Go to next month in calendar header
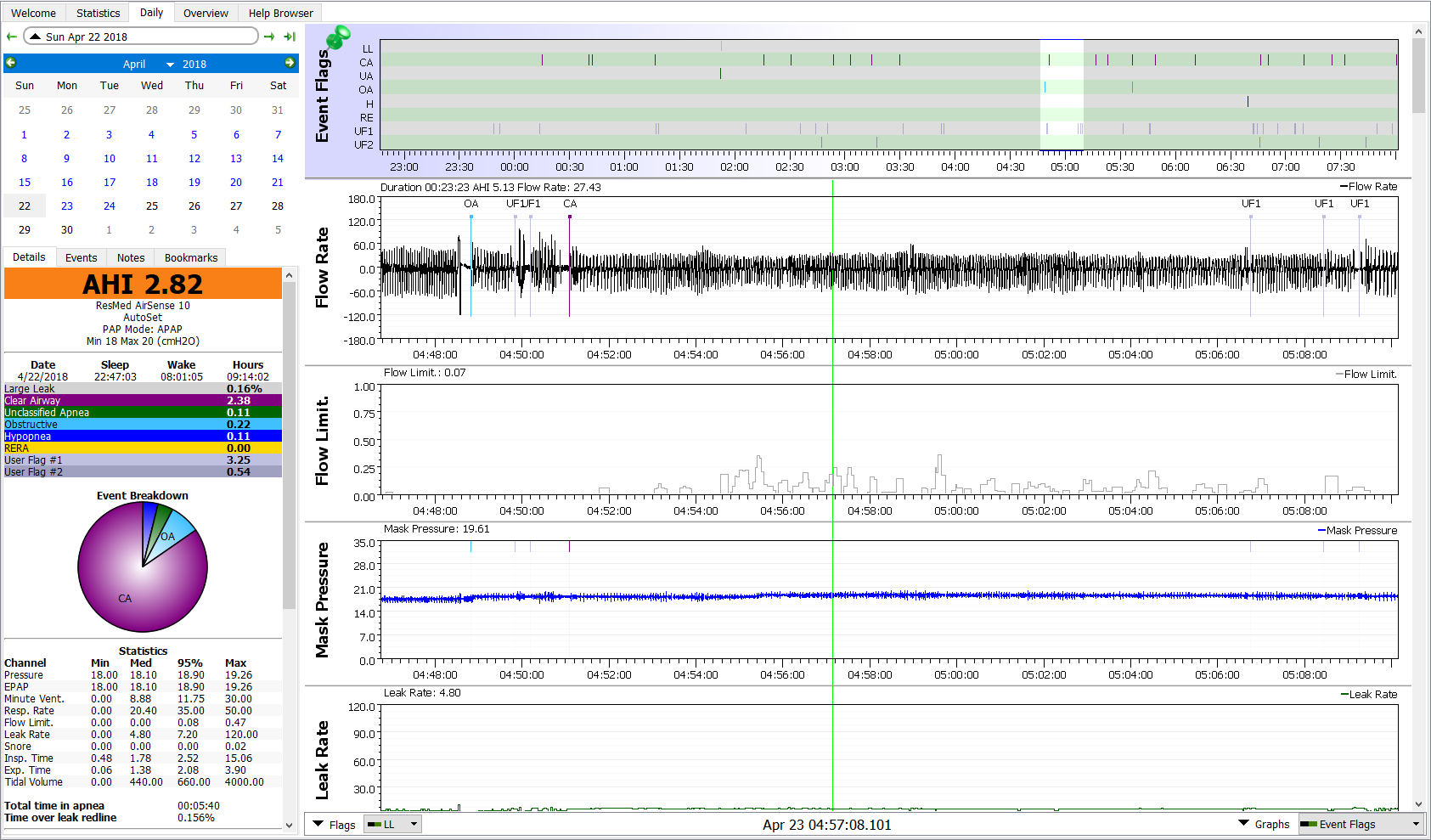1431x840 pixels. [x=290, y=63]
